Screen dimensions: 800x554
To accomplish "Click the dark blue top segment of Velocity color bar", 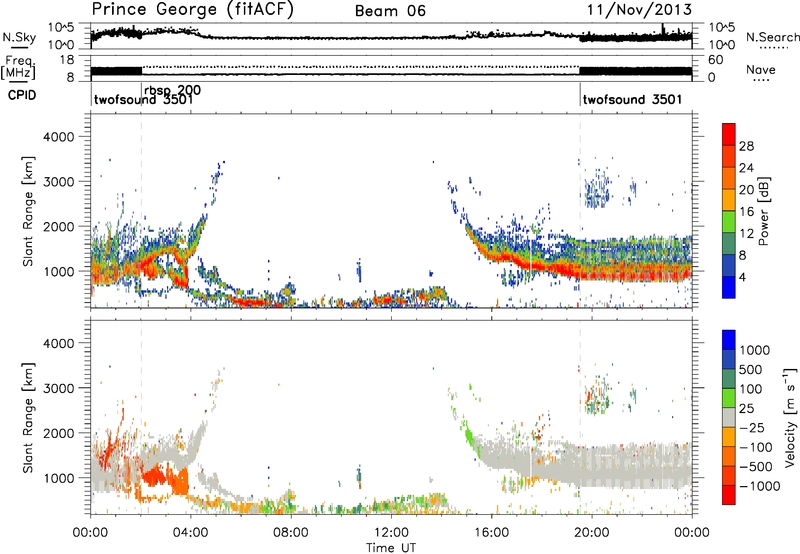I will pyautogui.click(x=729, y=340).
